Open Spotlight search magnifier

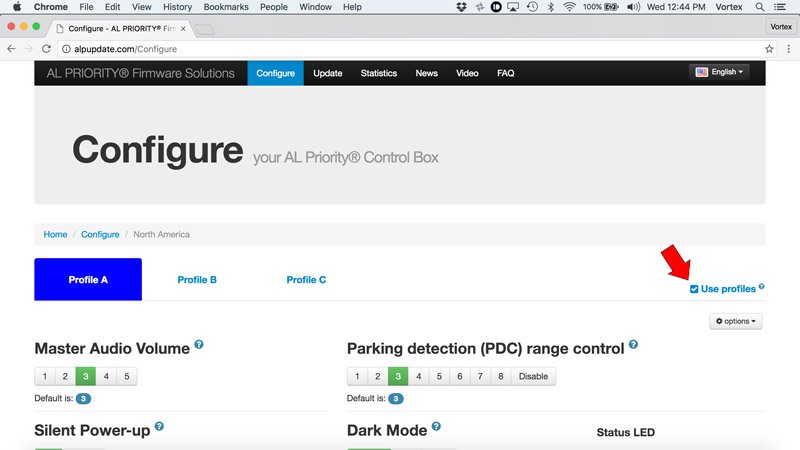click(x=760, y=7)
